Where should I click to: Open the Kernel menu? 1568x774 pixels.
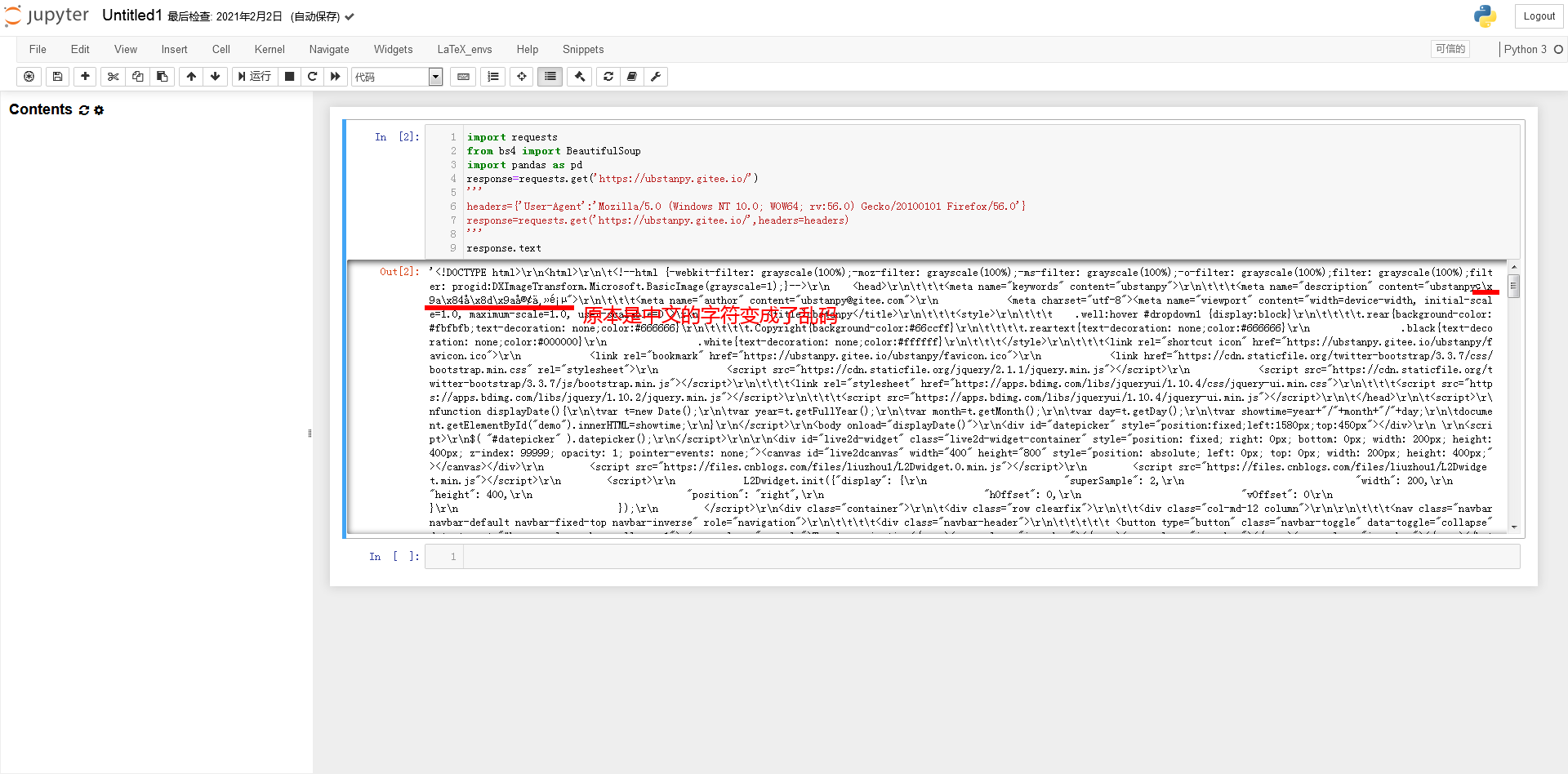[269, 49]
